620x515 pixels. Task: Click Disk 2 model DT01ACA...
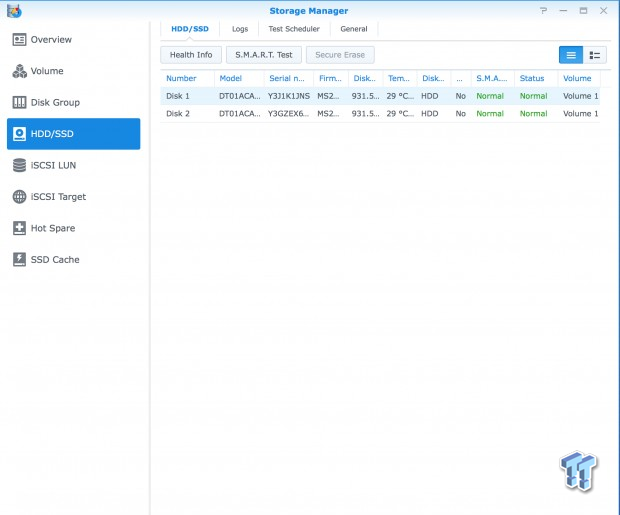240,114
